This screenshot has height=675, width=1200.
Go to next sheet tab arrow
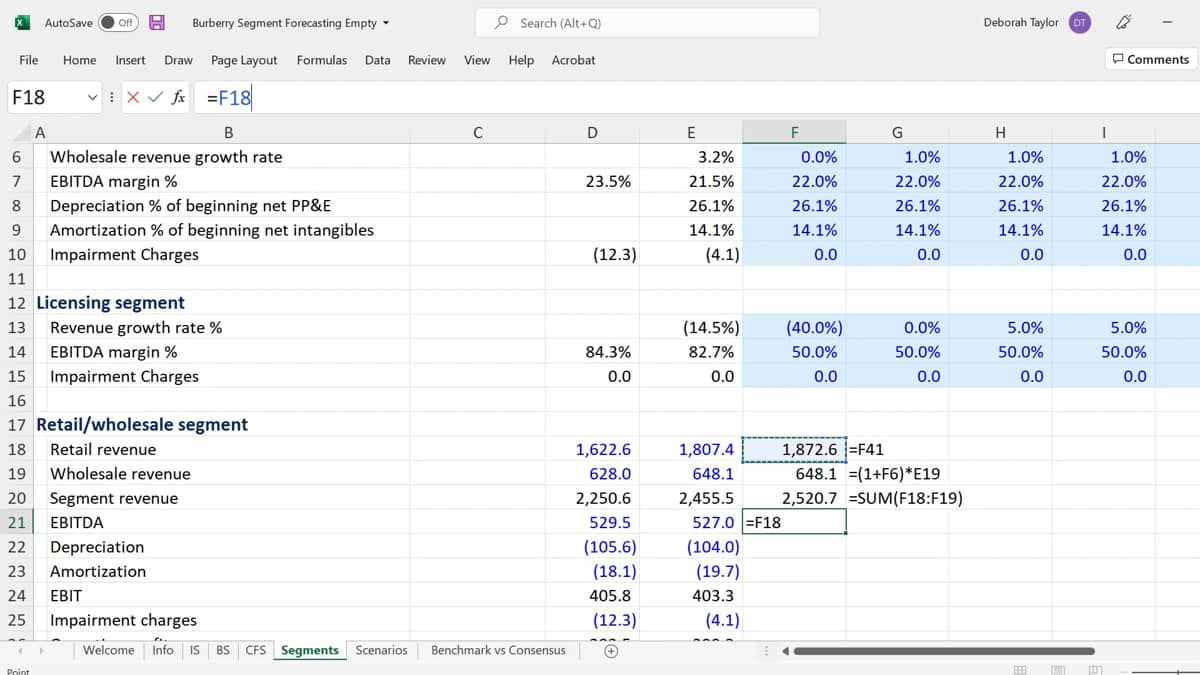pyautogui.click(x=44, y=651)
